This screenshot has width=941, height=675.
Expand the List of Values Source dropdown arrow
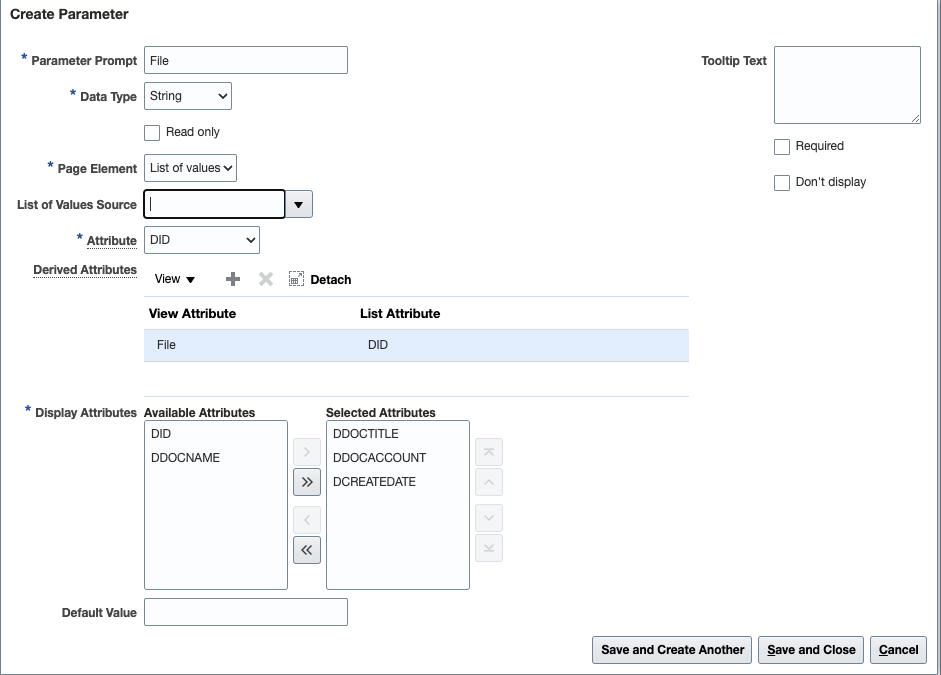298,204
